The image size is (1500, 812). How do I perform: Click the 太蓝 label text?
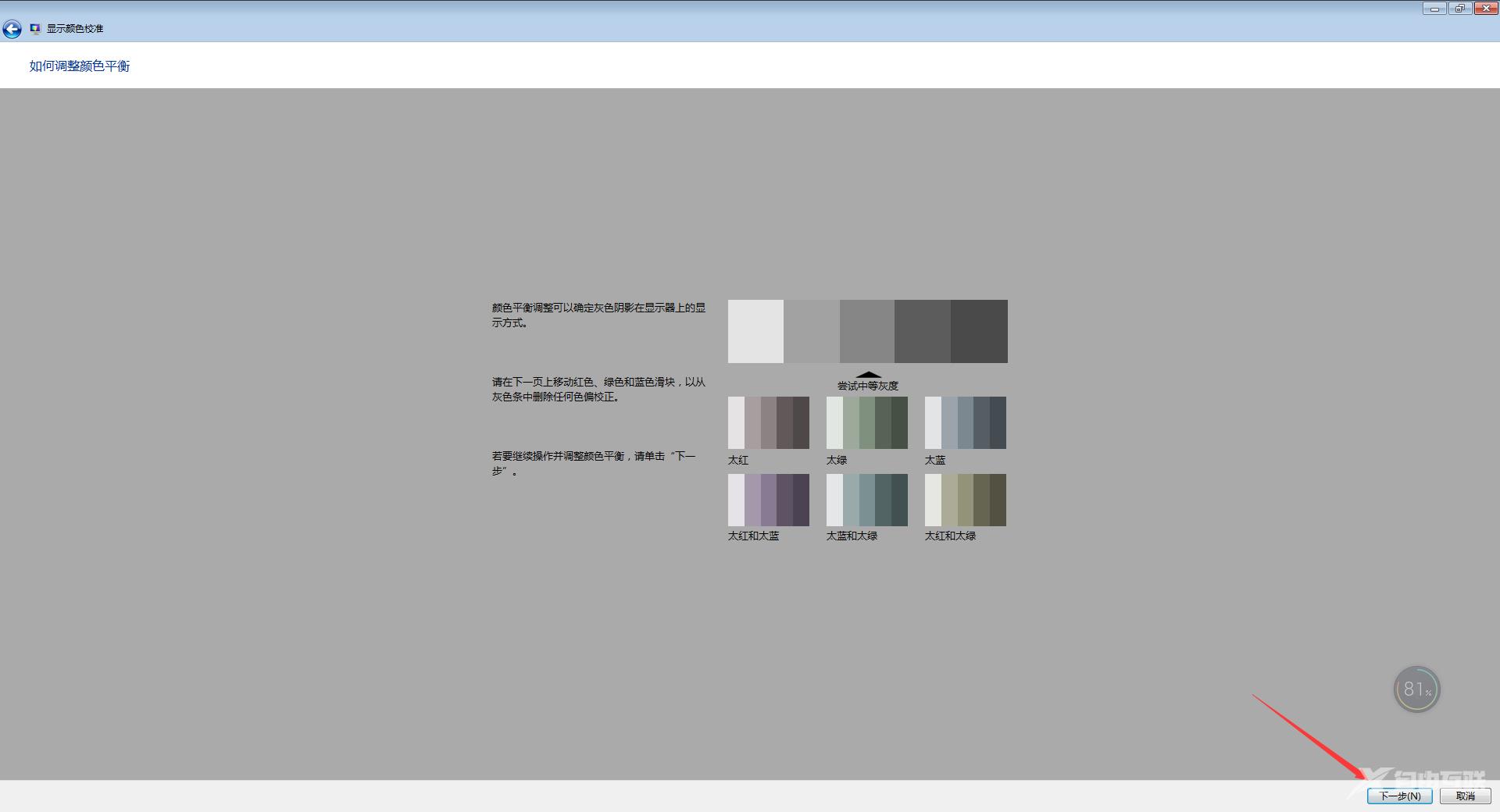[935, 460]
